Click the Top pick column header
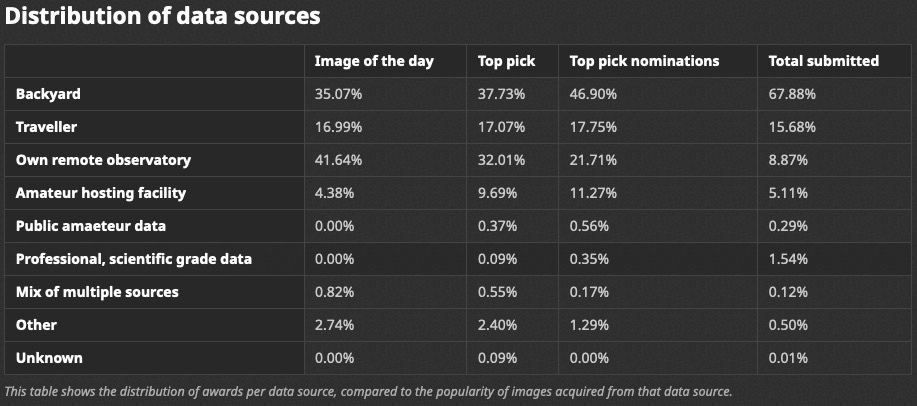Image resolution: width=917 pixels, height=406 pixels. (506, 61)
